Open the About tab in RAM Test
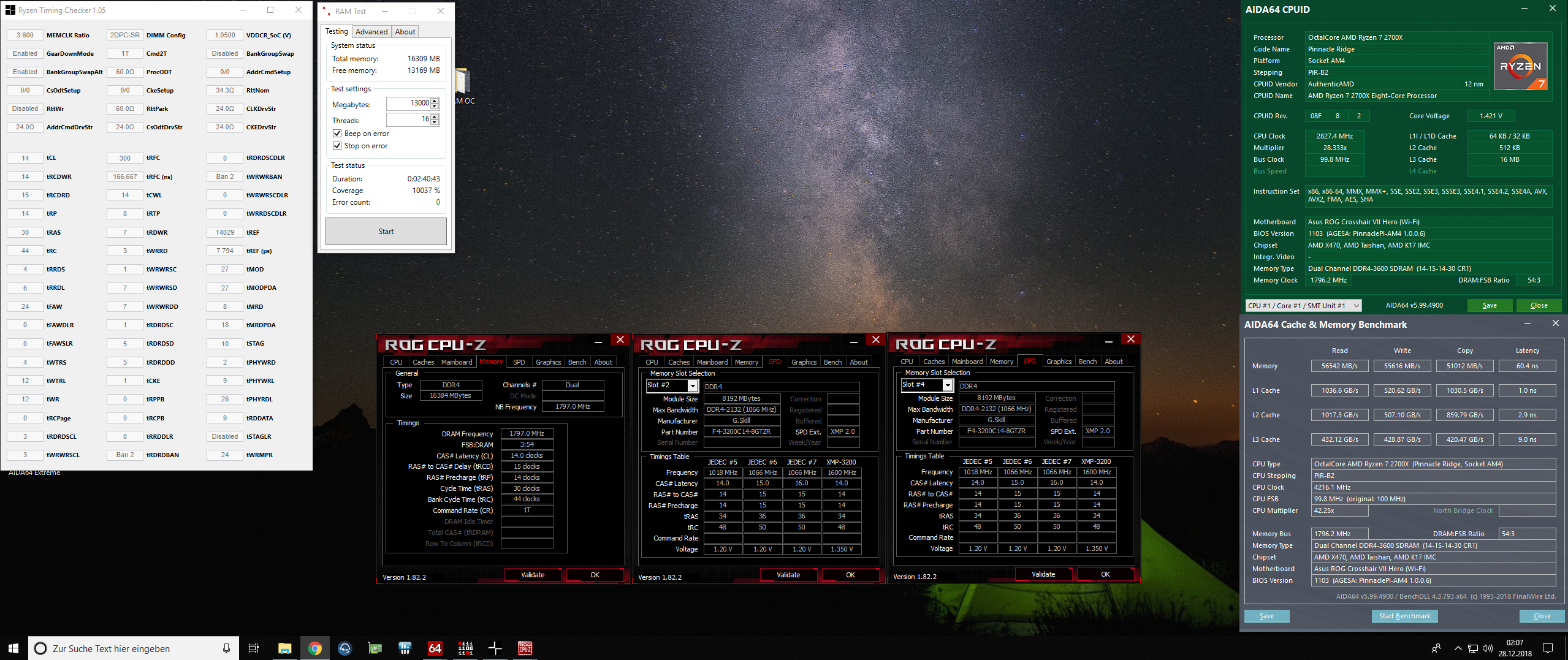 point(405,32)
